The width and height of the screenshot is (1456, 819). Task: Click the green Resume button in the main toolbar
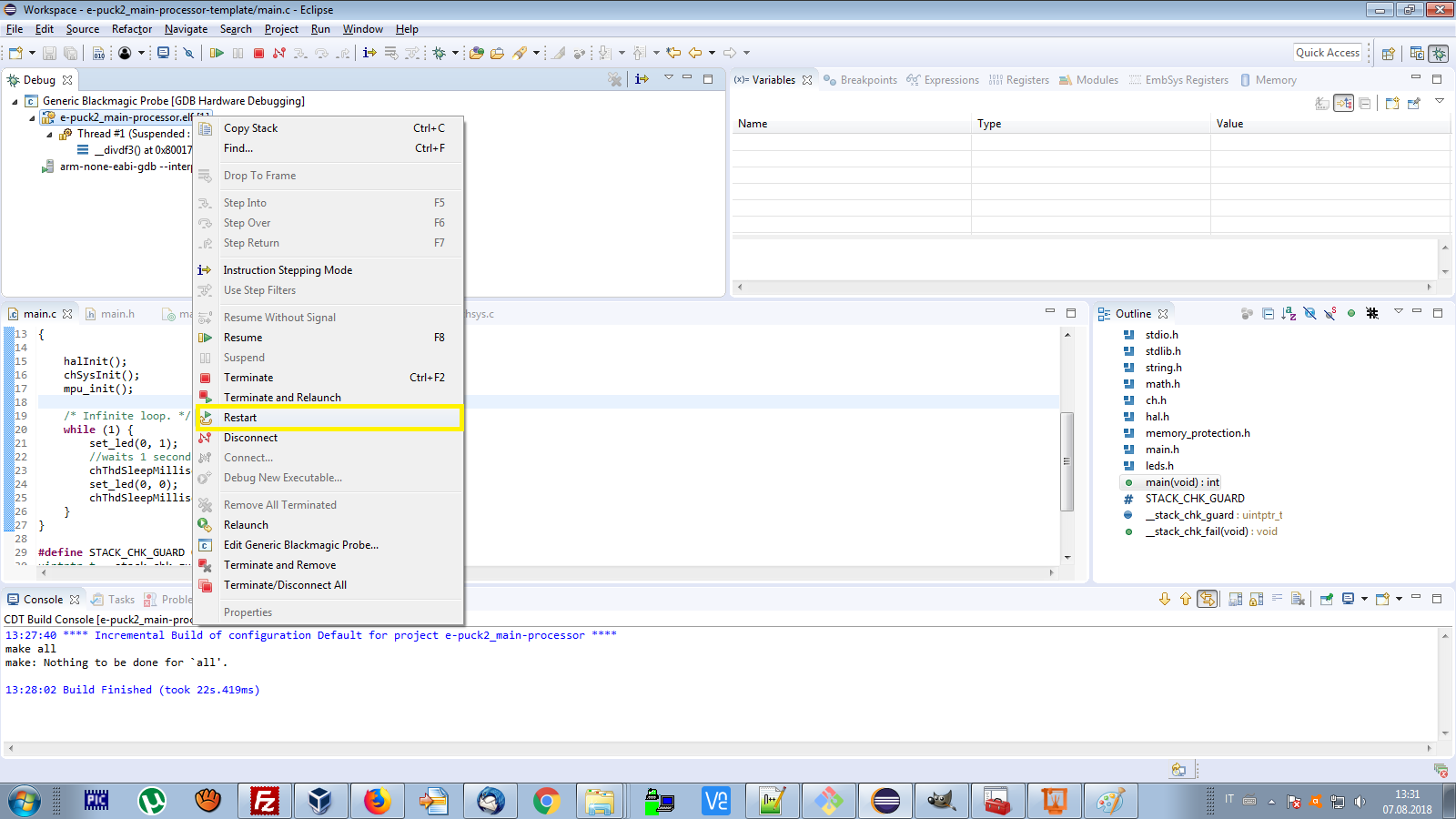(x=217, y=53)
